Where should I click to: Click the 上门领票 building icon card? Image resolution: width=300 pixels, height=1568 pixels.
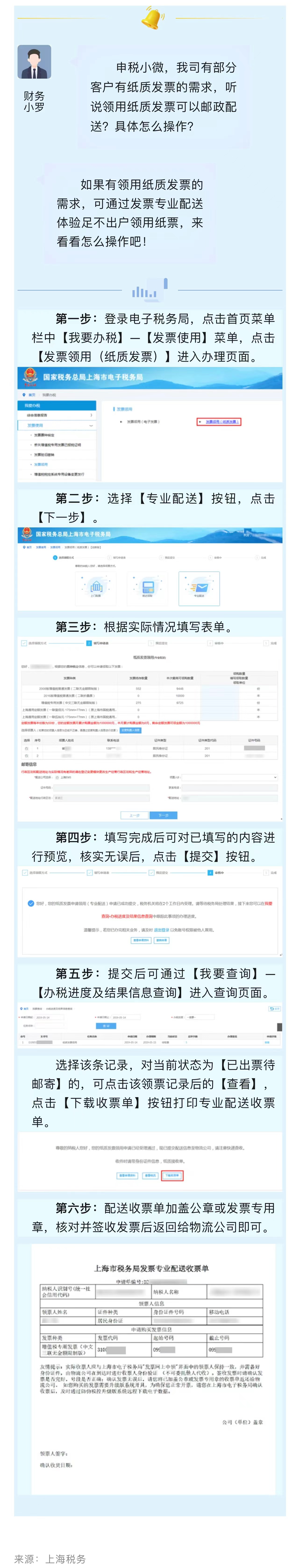[x=96, y=588]
